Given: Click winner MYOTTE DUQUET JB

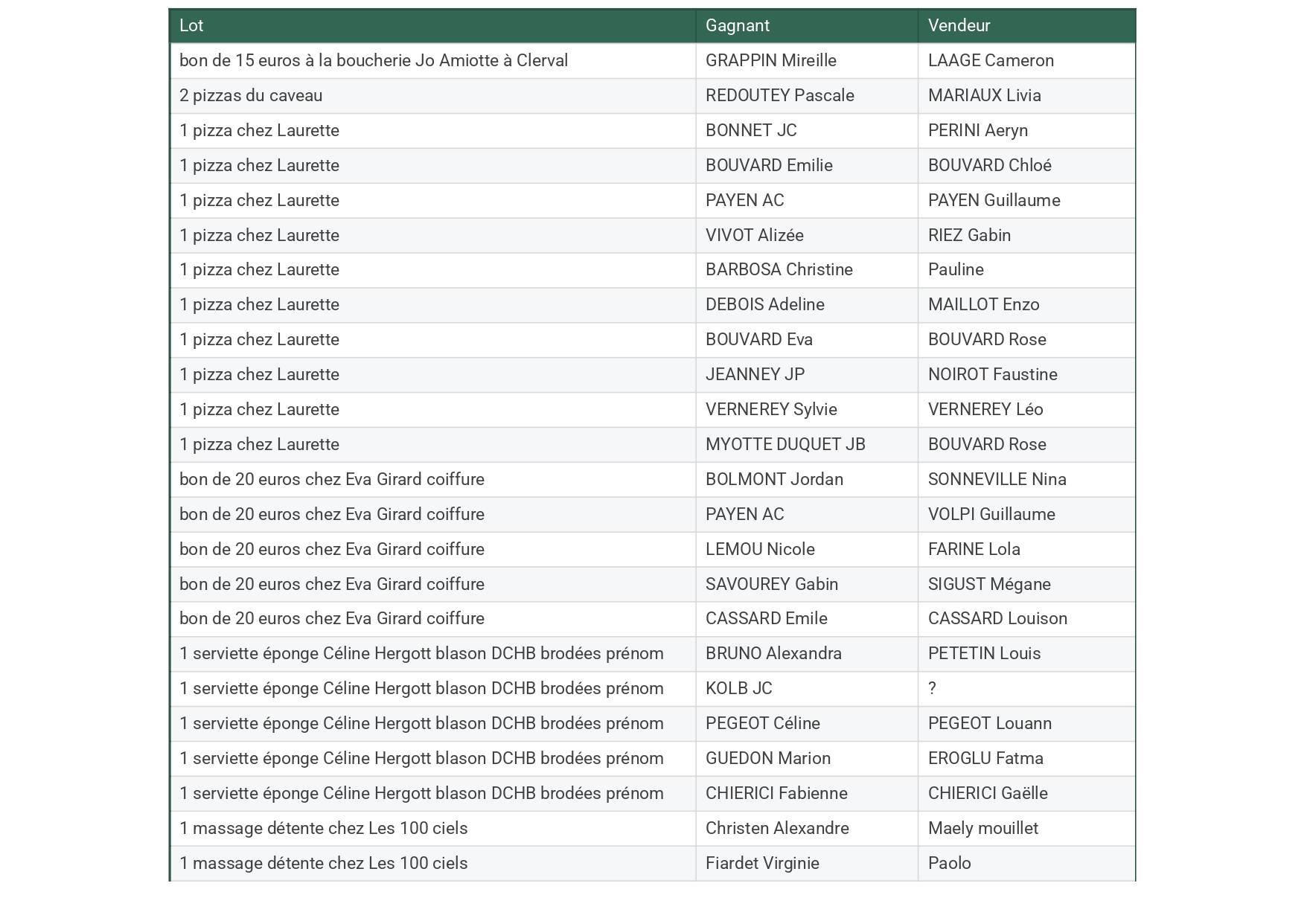Looking at the screenshot, I should (784, 445).
